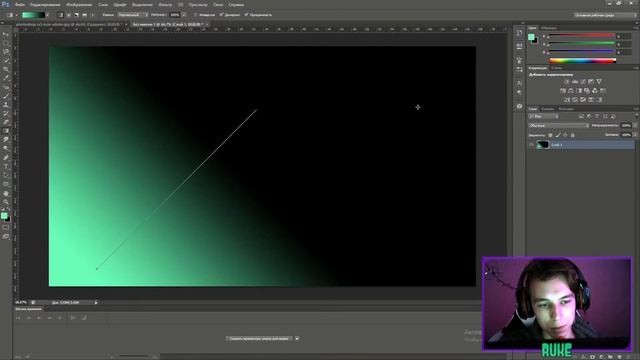Select the Eyedropper tool

coord(6,78)
